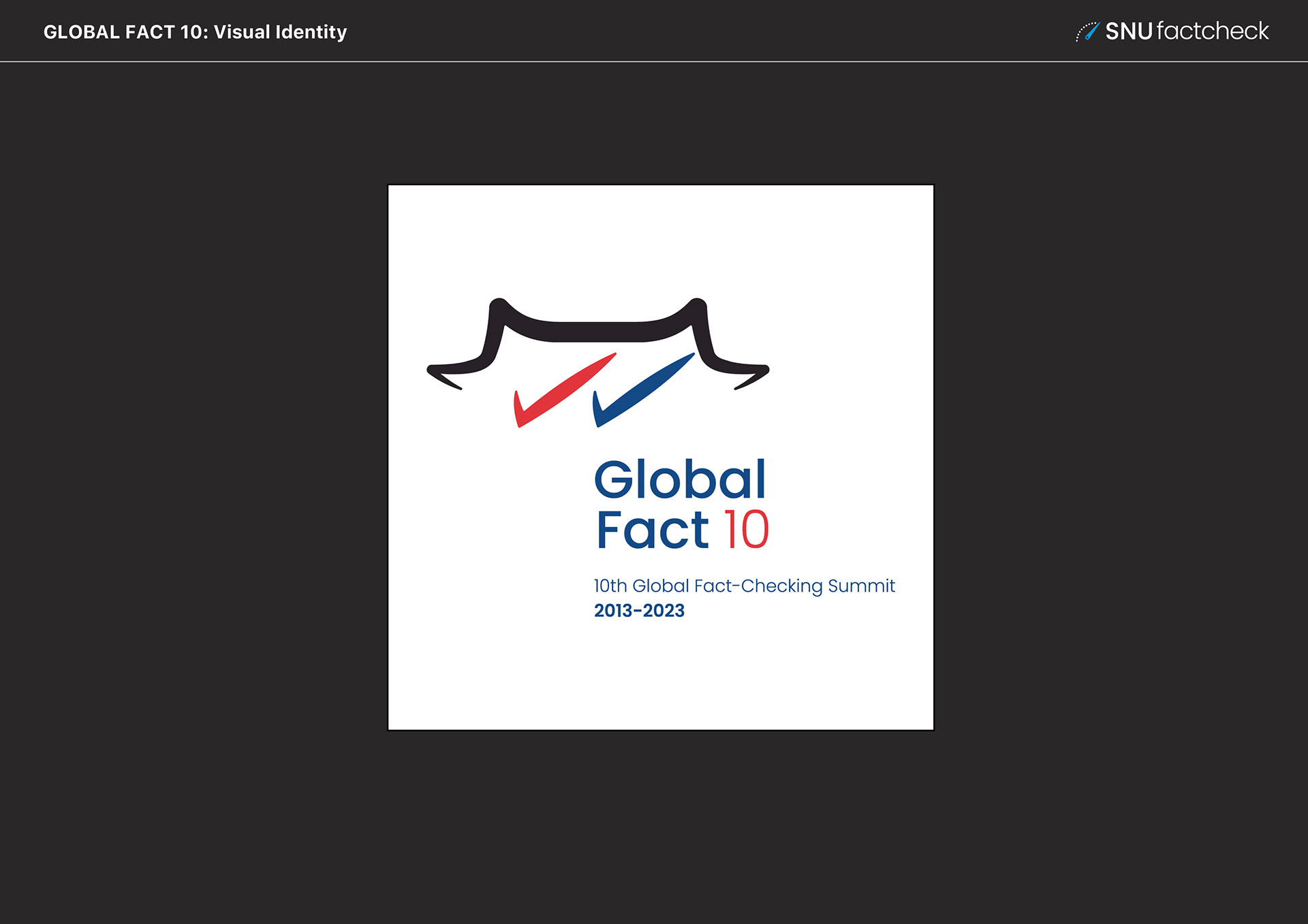Click the black palace roof emblem
The width and height of the screenshot is (1308, 924).
(x=598, y=344)
